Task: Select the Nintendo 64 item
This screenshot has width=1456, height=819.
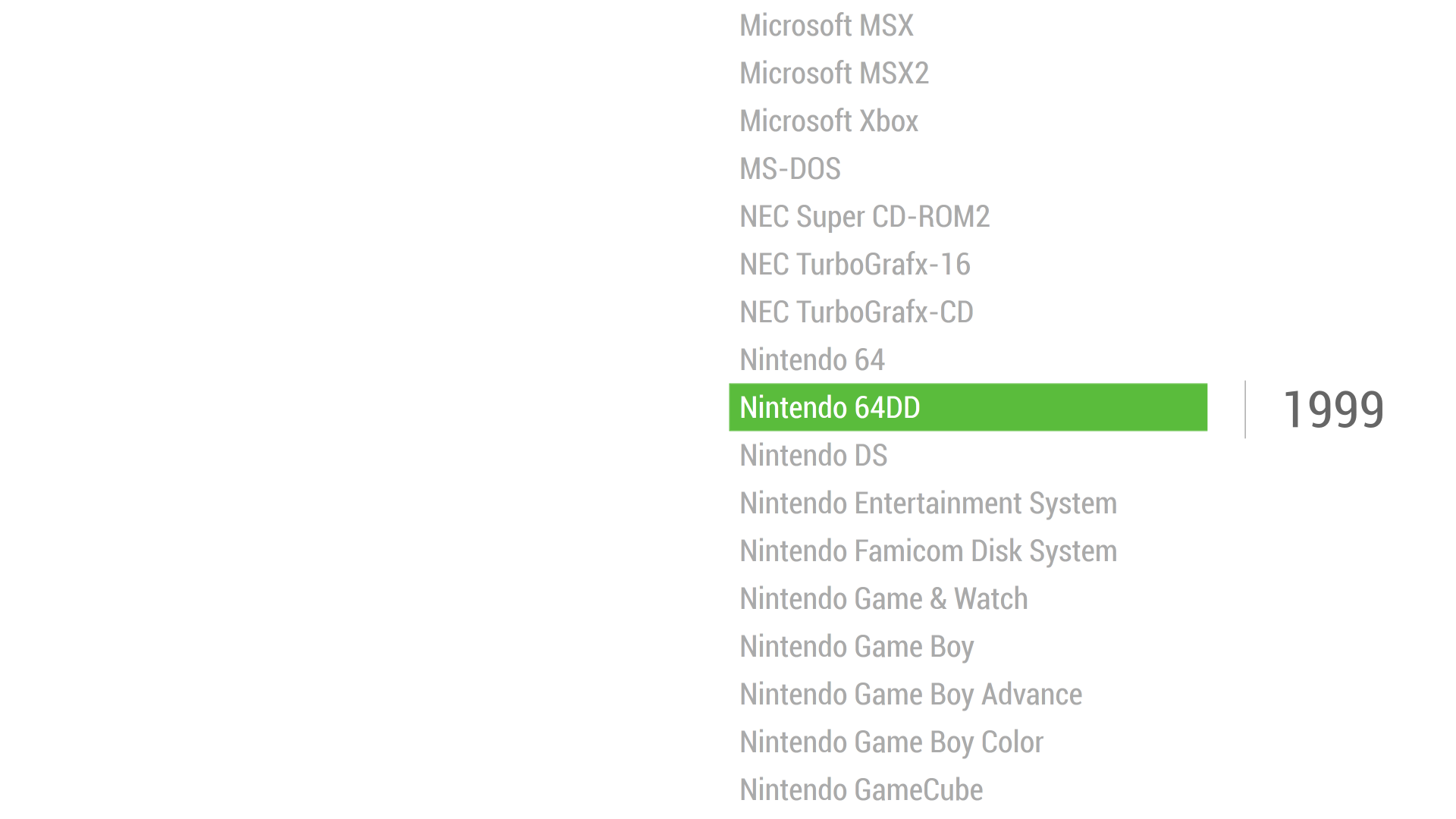Action: click(812, 360)
